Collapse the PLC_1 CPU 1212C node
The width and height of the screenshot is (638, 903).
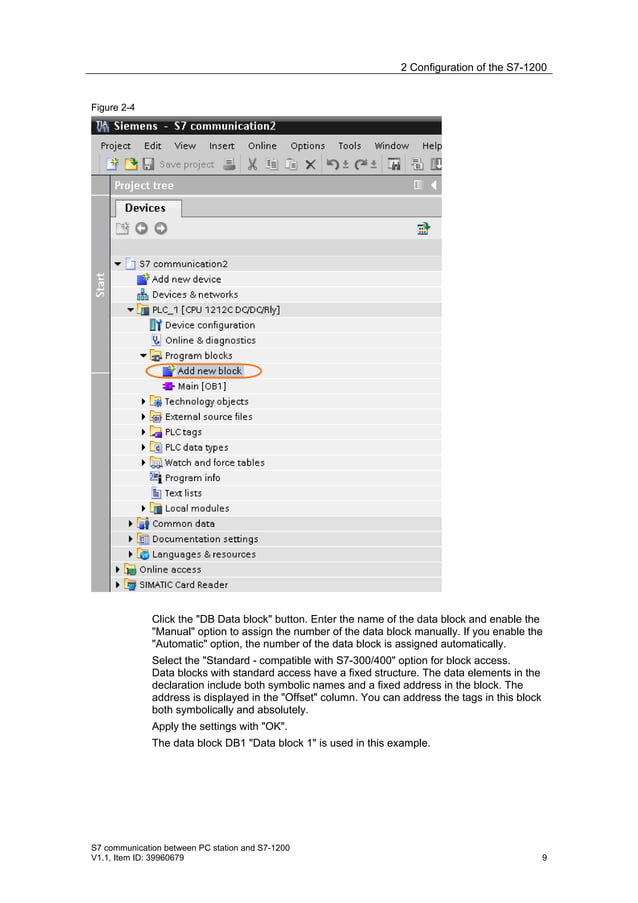click(x=131, y=310)
